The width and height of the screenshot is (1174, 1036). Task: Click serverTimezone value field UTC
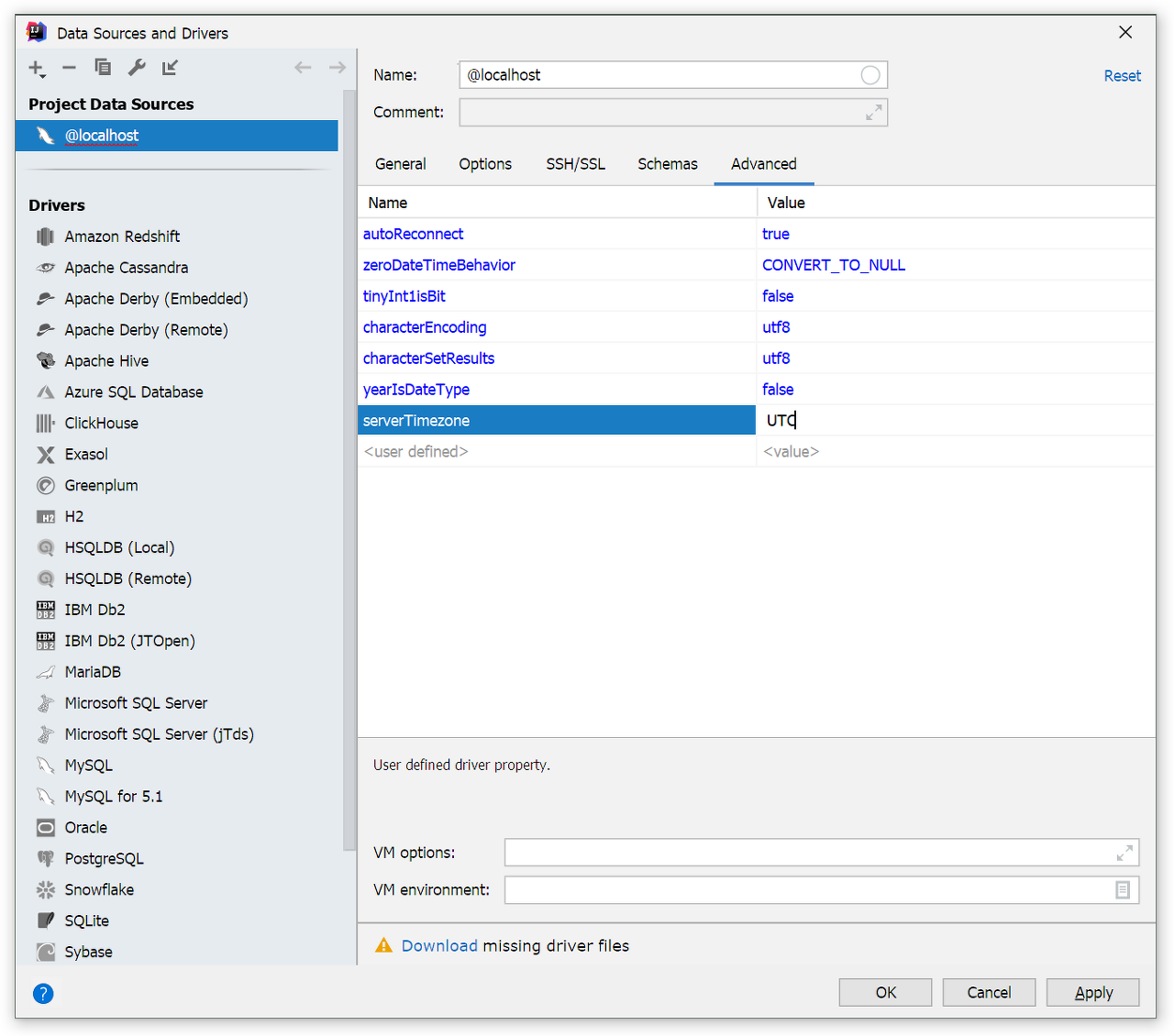click(x=956, y=421)
